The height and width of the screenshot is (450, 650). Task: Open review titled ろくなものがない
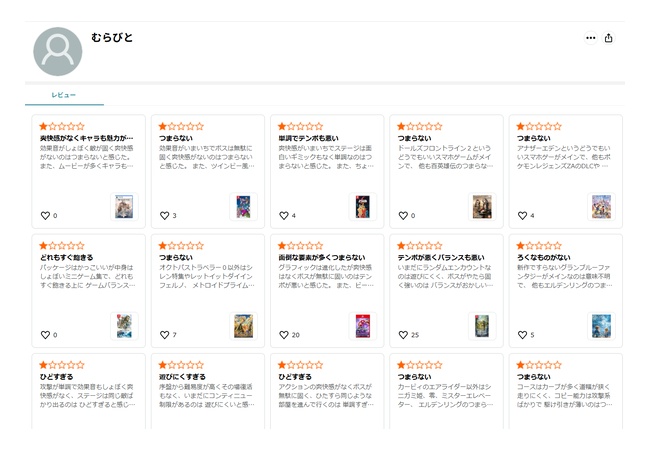[543, 257]
